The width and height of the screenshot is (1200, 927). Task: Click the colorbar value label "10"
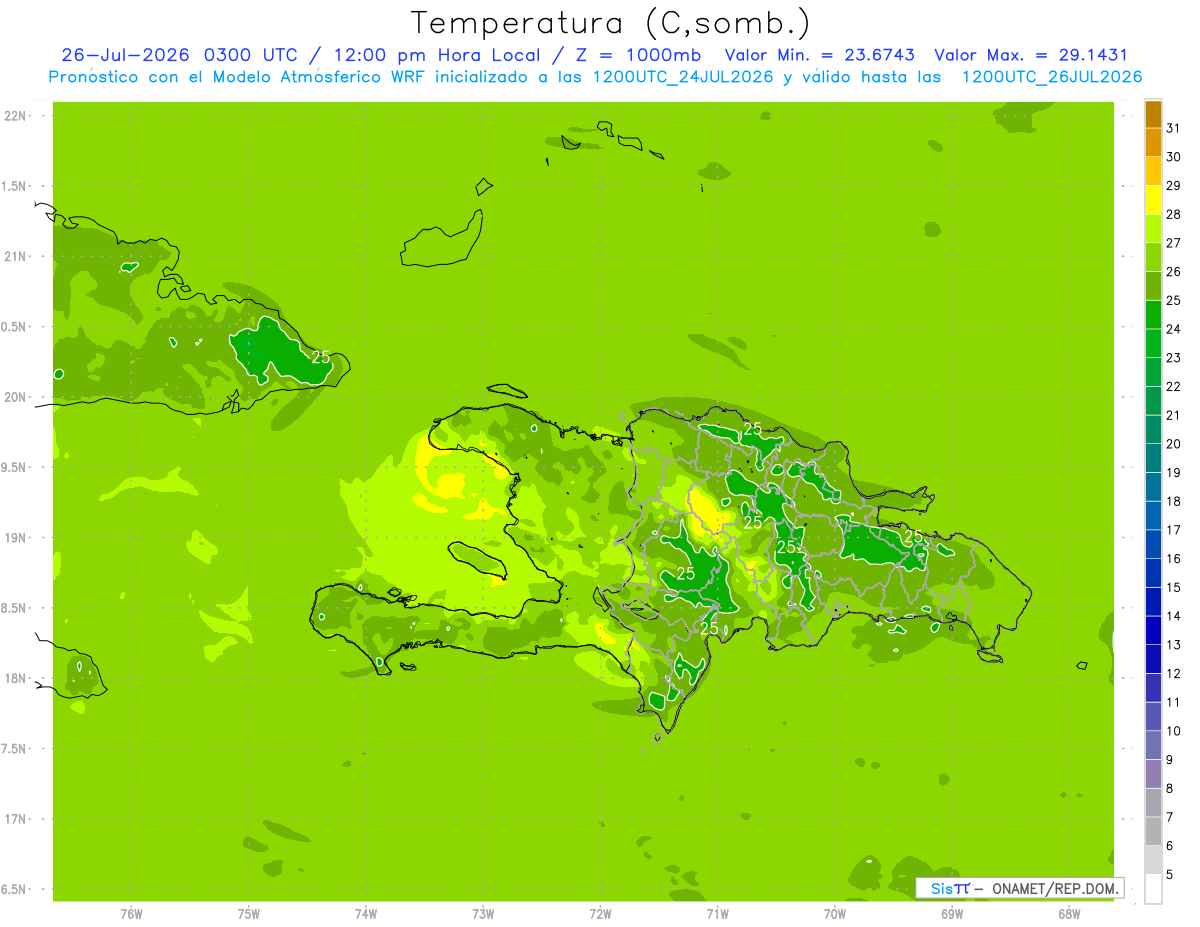pyautogui.click(x=1173, y=731)
